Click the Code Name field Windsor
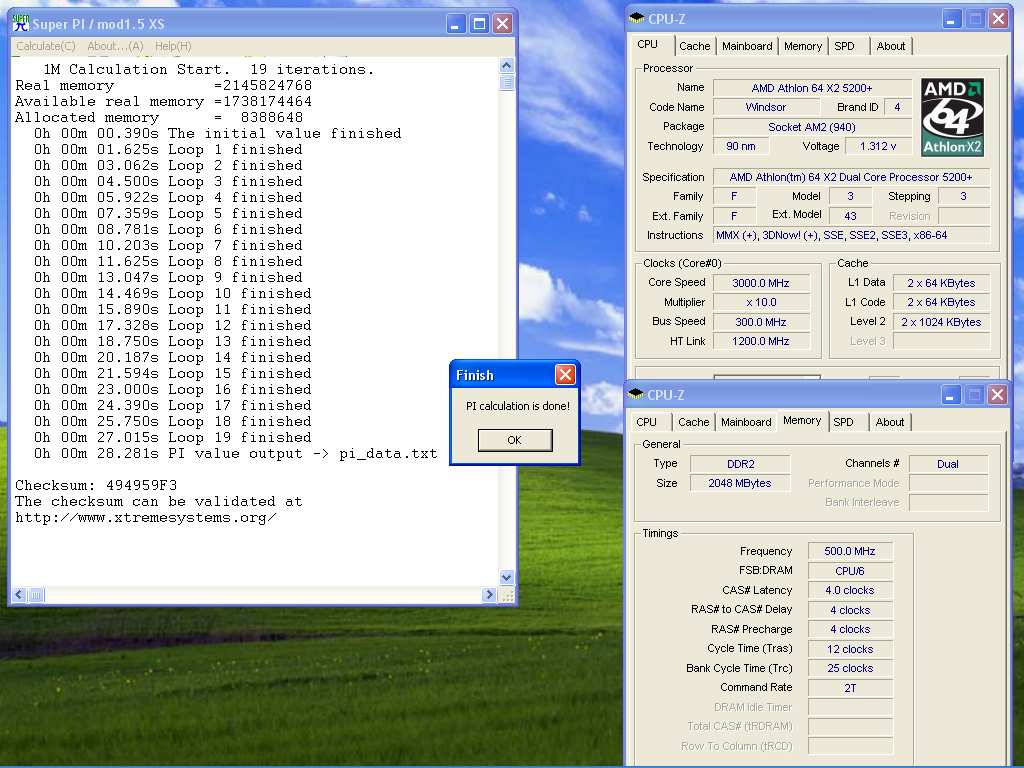This screenshot has height=768, width=1024. click(765, 107)
